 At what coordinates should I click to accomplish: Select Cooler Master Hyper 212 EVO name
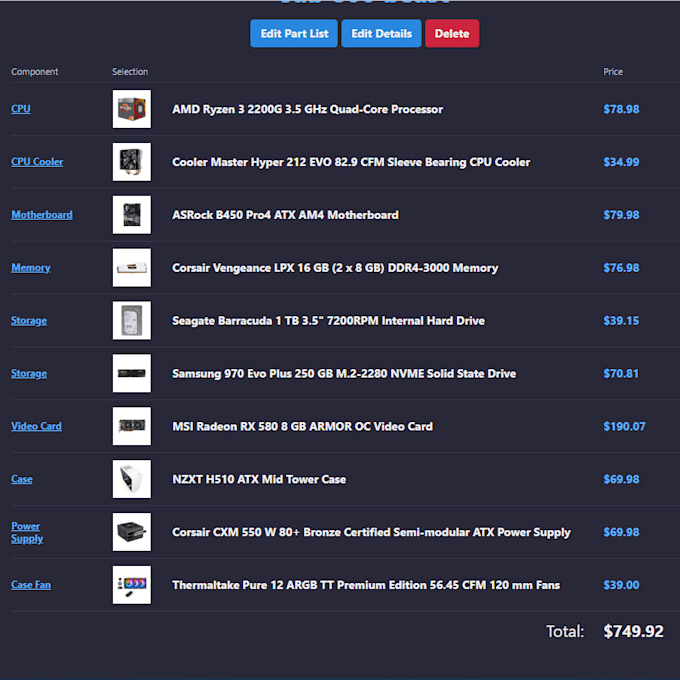point(351,162)
